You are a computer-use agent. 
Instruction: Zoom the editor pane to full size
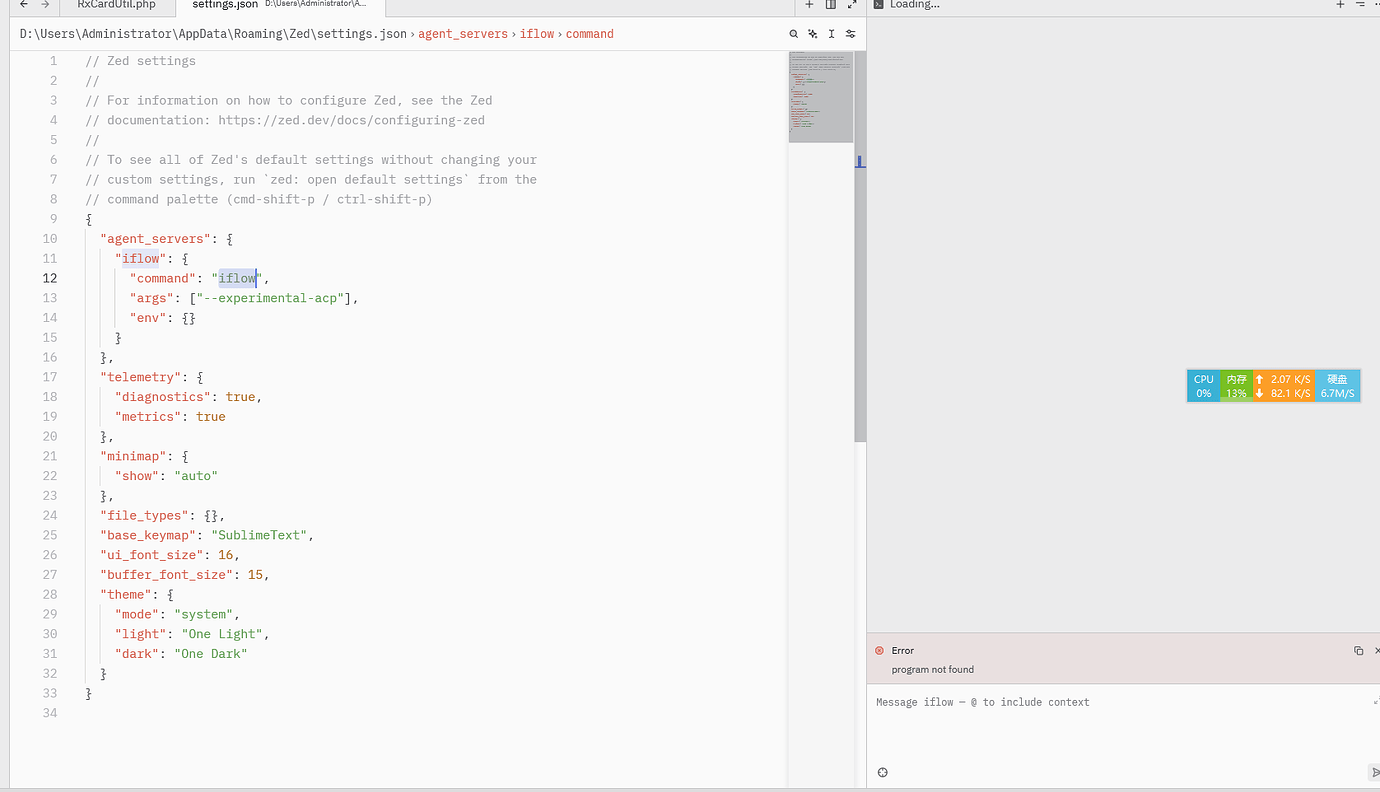[x=852, y=5]
